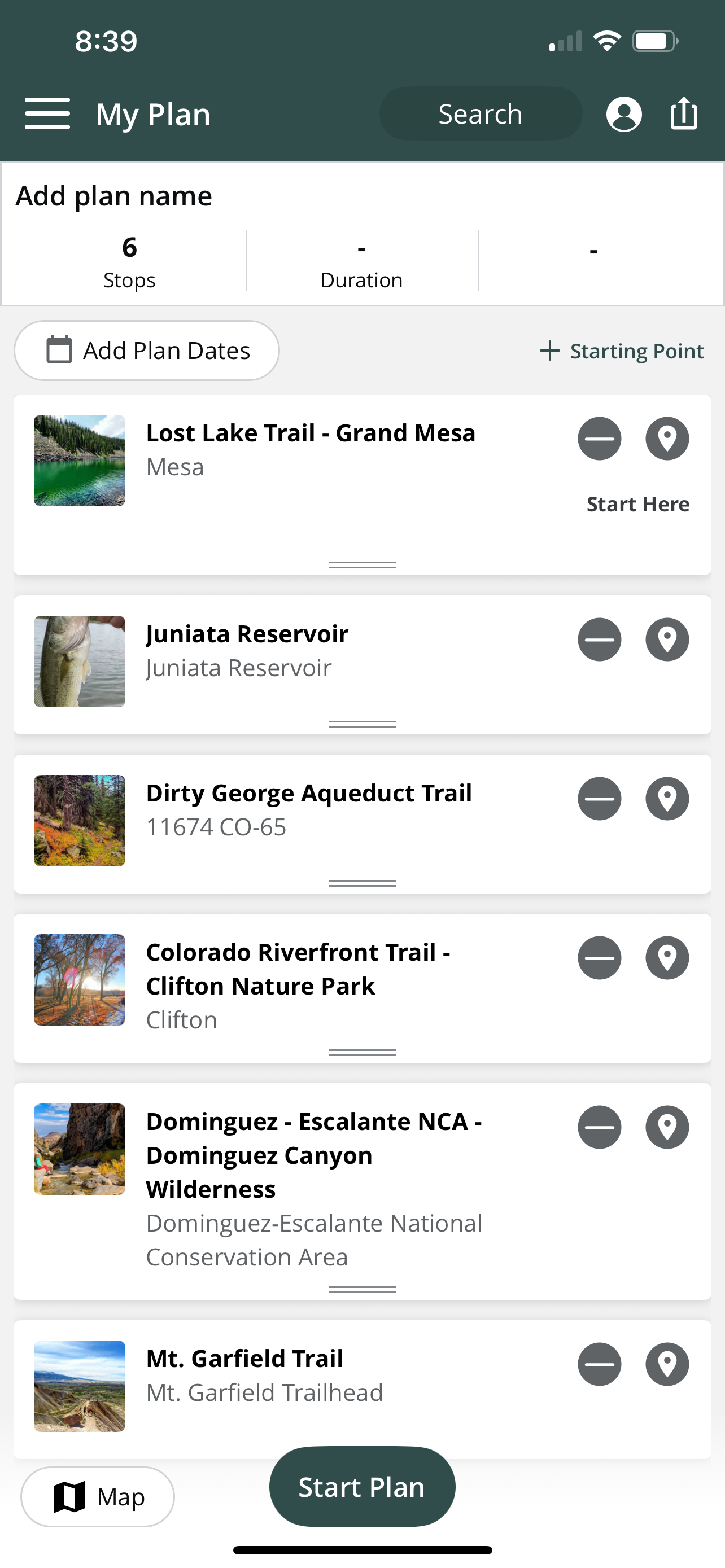Show Juniata Reservoir location pin
The image size is (725, 1568).
[667, 639]
